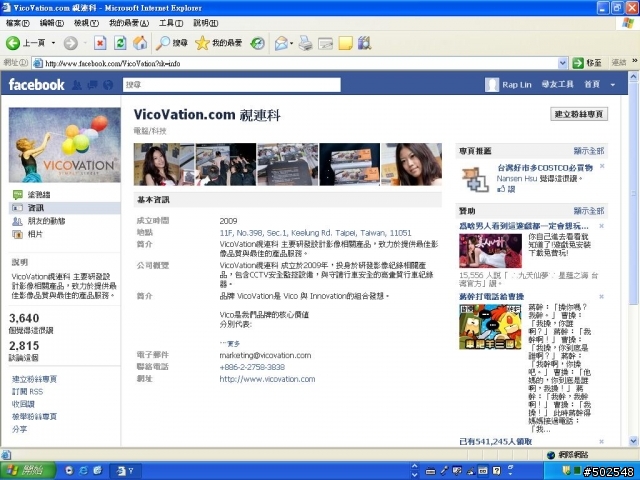This screenshot has width=640, height=480.
Task: Click 首頁 Home in Facebook header
Action: point(592,84)
